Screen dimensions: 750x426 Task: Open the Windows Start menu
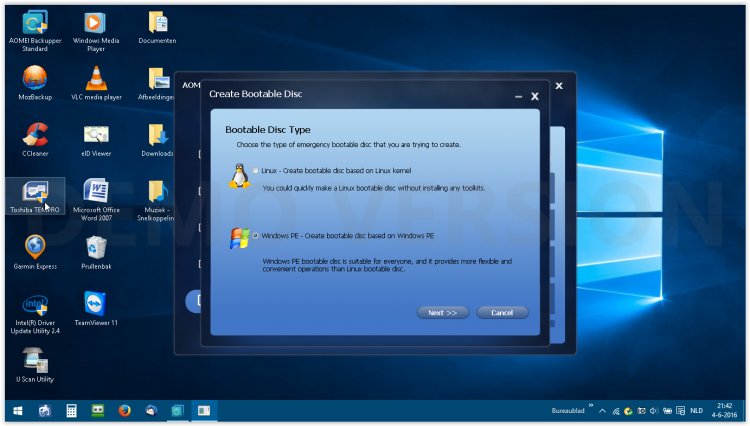click(x=17, y=411)
